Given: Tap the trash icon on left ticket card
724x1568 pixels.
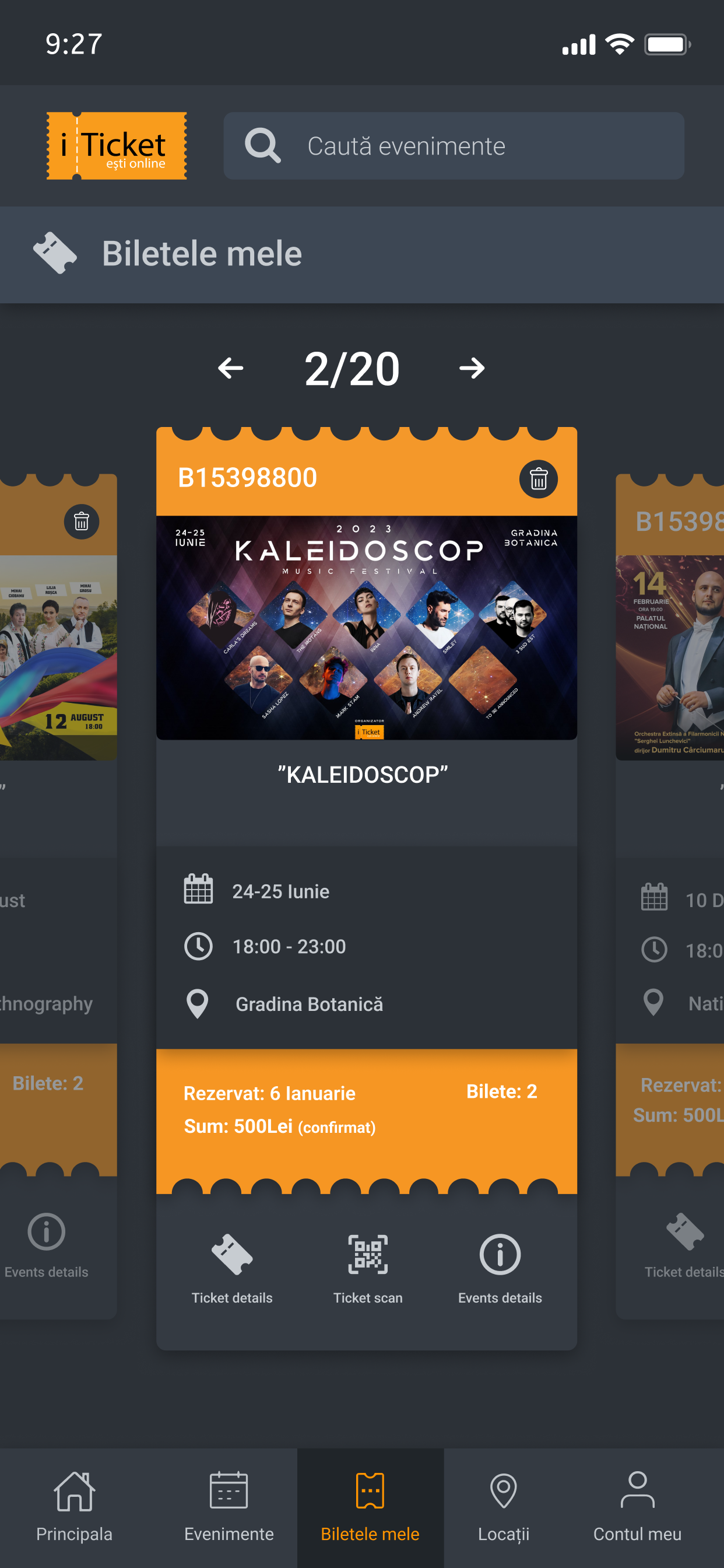Looking at the screenshot, I should pos(82,521).
